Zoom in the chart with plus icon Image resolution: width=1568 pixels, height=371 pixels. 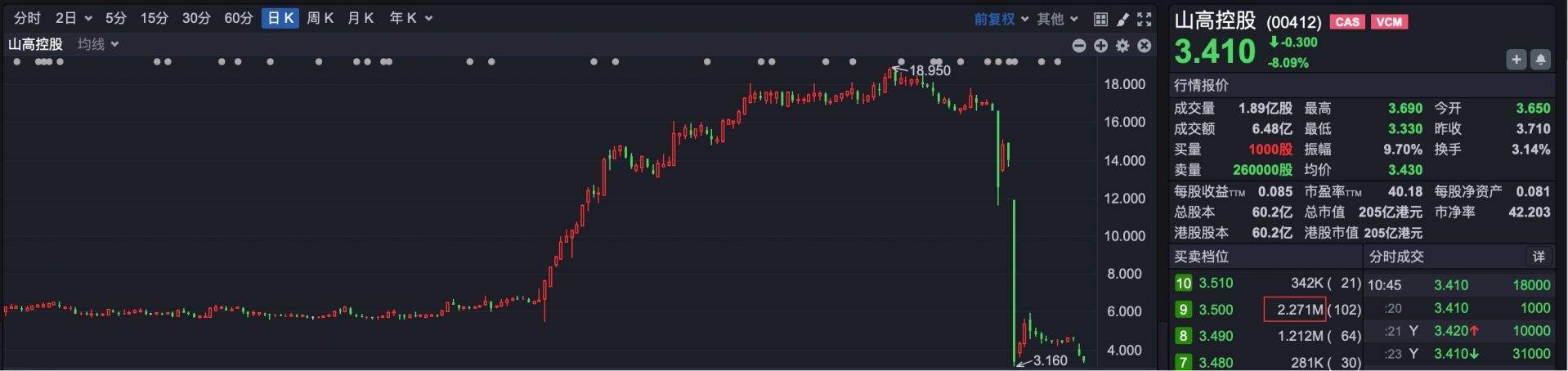coord(1101,46)
